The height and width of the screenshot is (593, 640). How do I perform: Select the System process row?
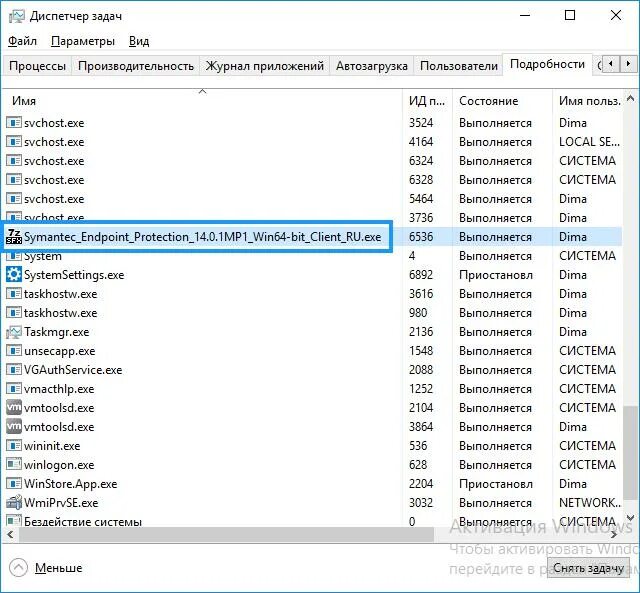pos(312,256)
